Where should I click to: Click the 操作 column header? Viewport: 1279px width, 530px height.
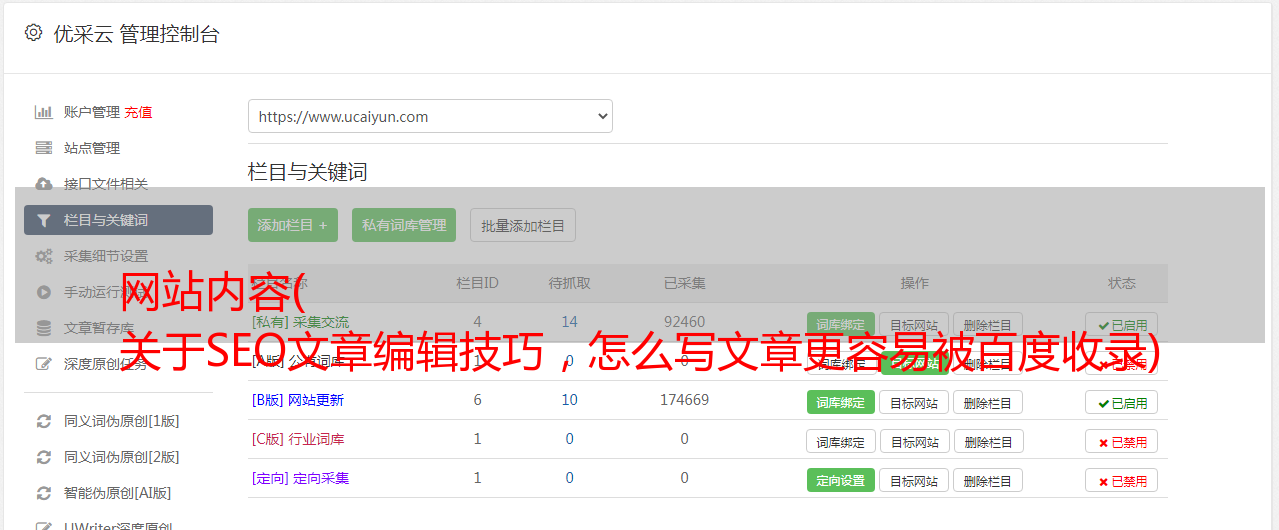pos(914,283)
